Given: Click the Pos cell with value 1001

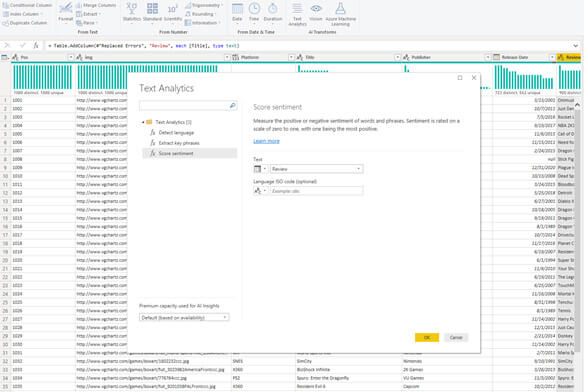Looking at the screenshot, I should (43, 100).
